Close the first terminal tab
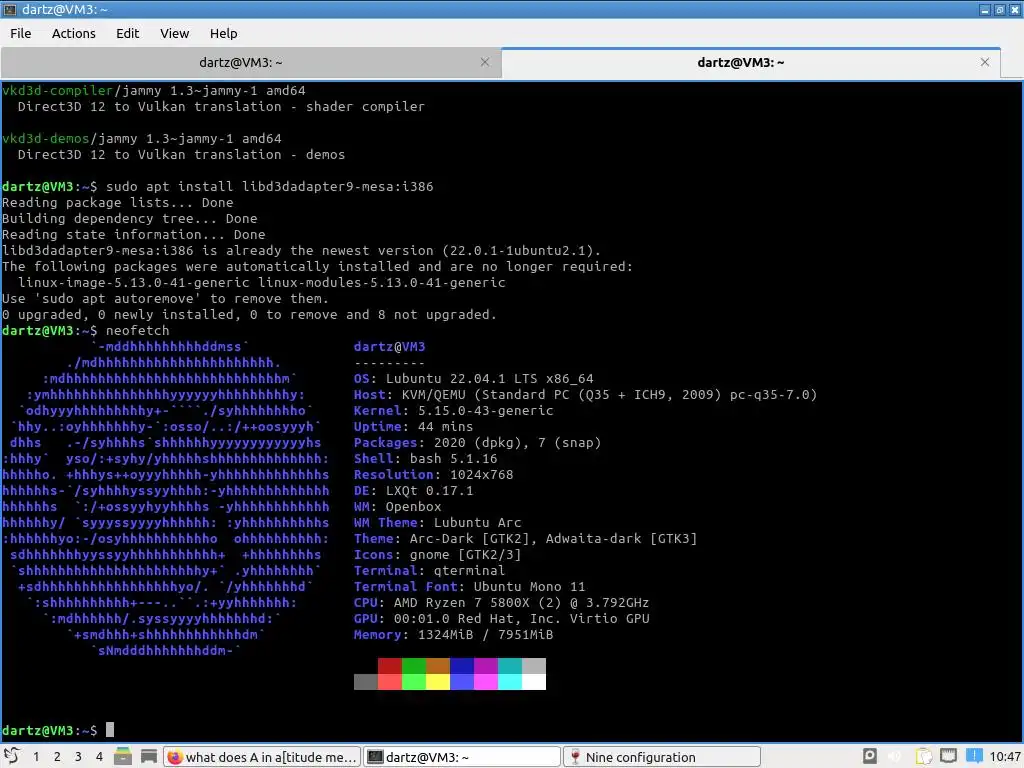 485,62
